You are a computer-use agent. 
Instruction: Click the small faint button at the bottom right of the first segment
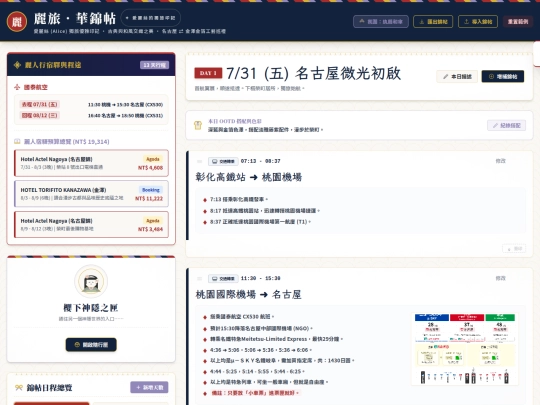[x=514, y=248]
